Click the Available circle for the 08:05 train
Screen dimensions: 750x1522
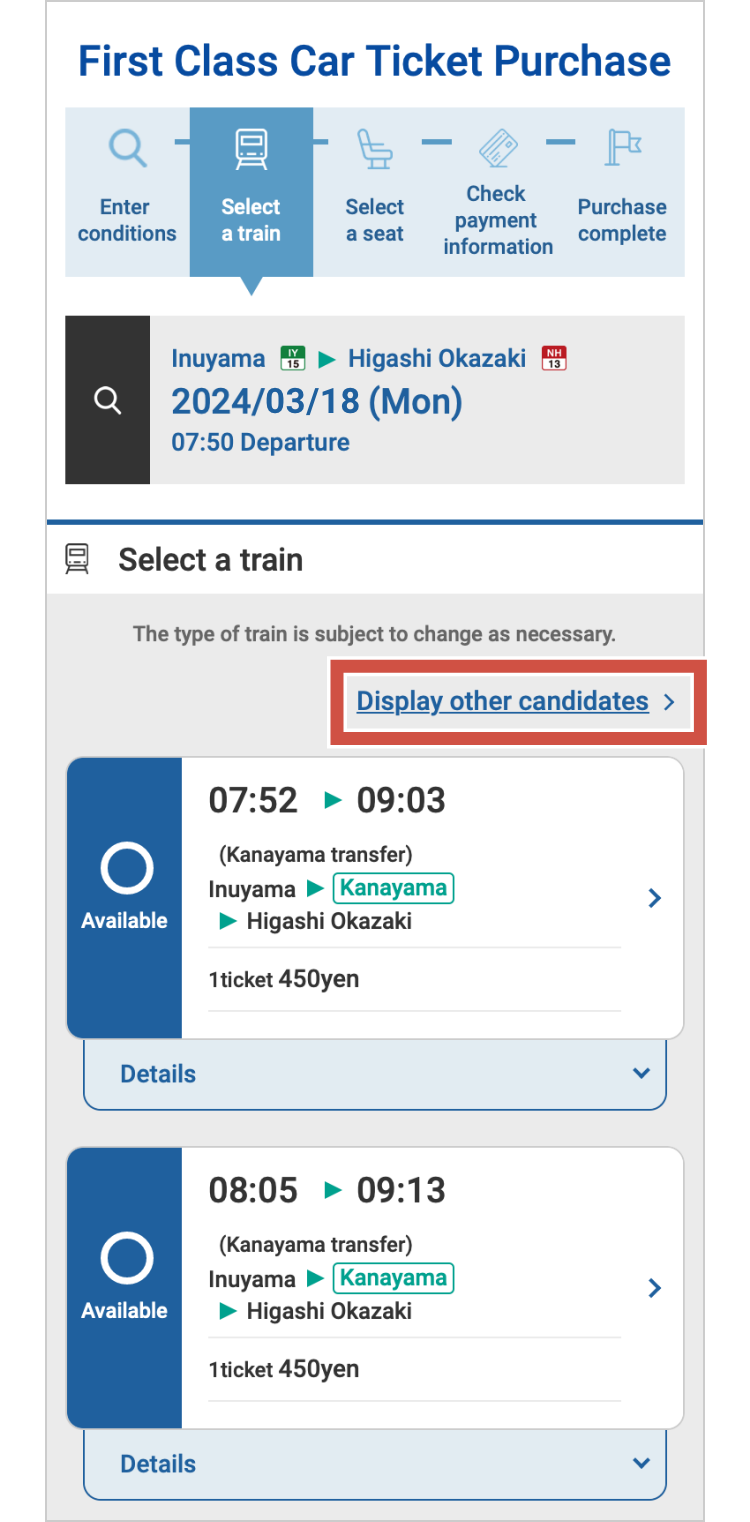[126, 1258]
